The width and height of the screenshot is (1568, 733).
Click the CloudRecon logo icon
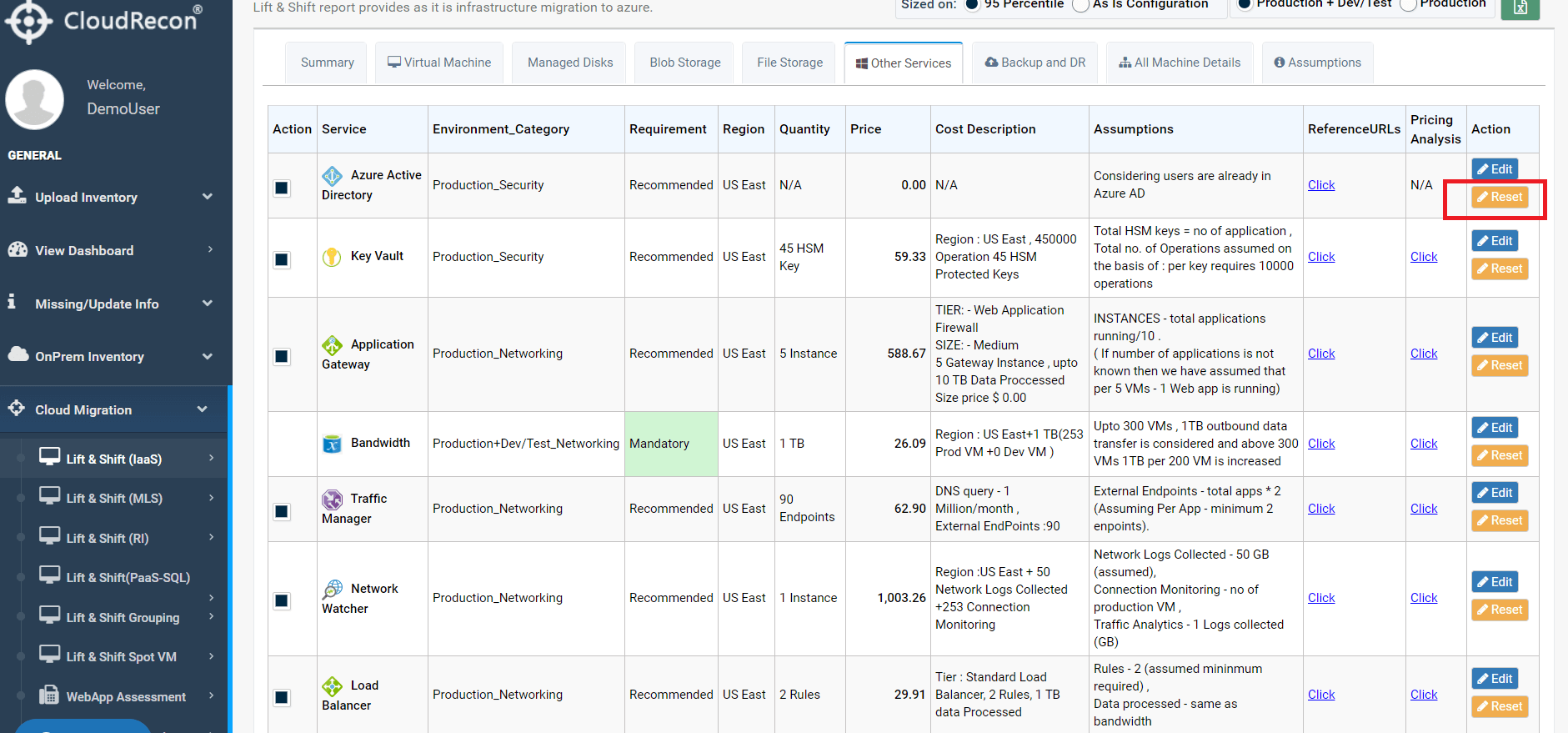point(28,21)
